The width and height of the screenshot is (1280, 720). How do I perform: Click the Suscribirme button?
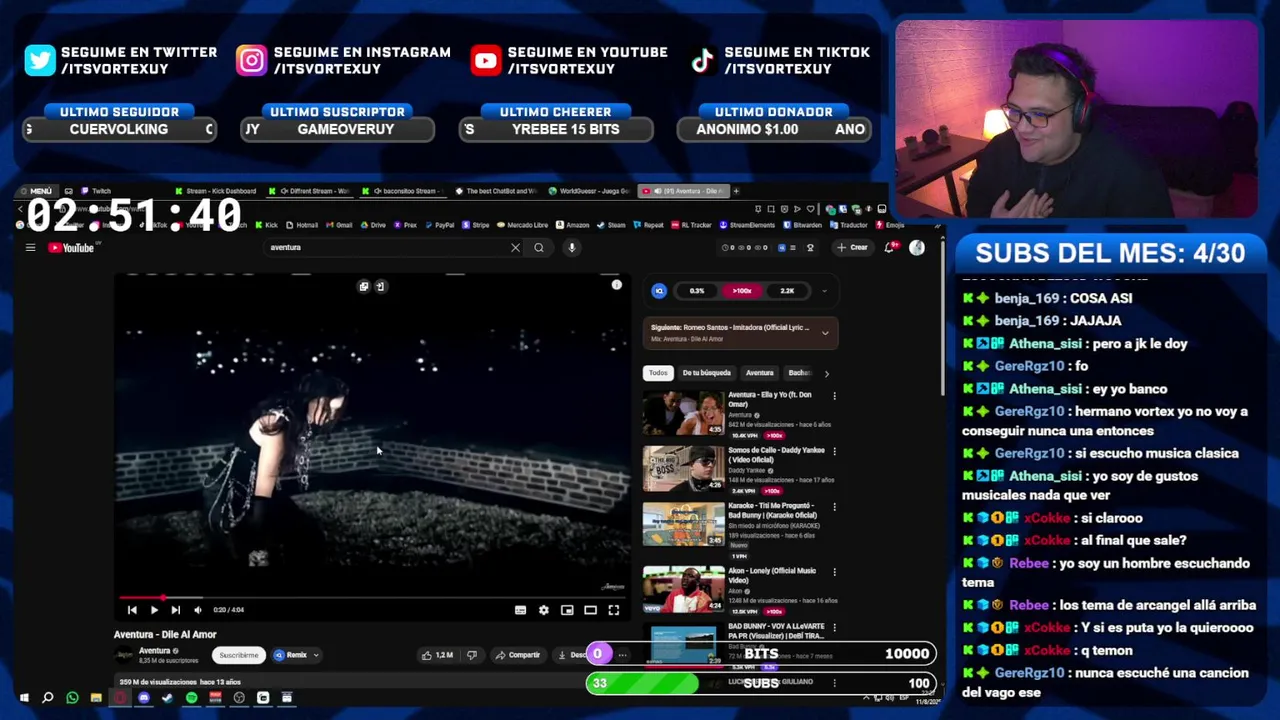(238, 655)
